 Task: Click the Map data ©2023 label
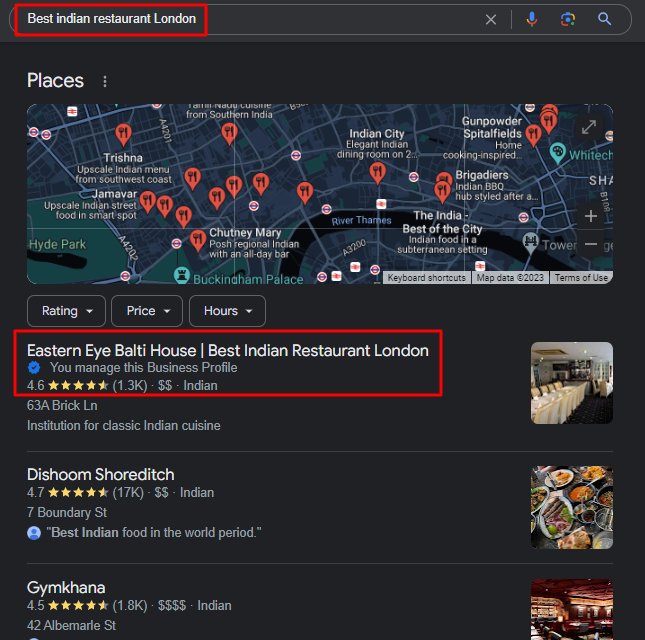(x=510, y=278)
